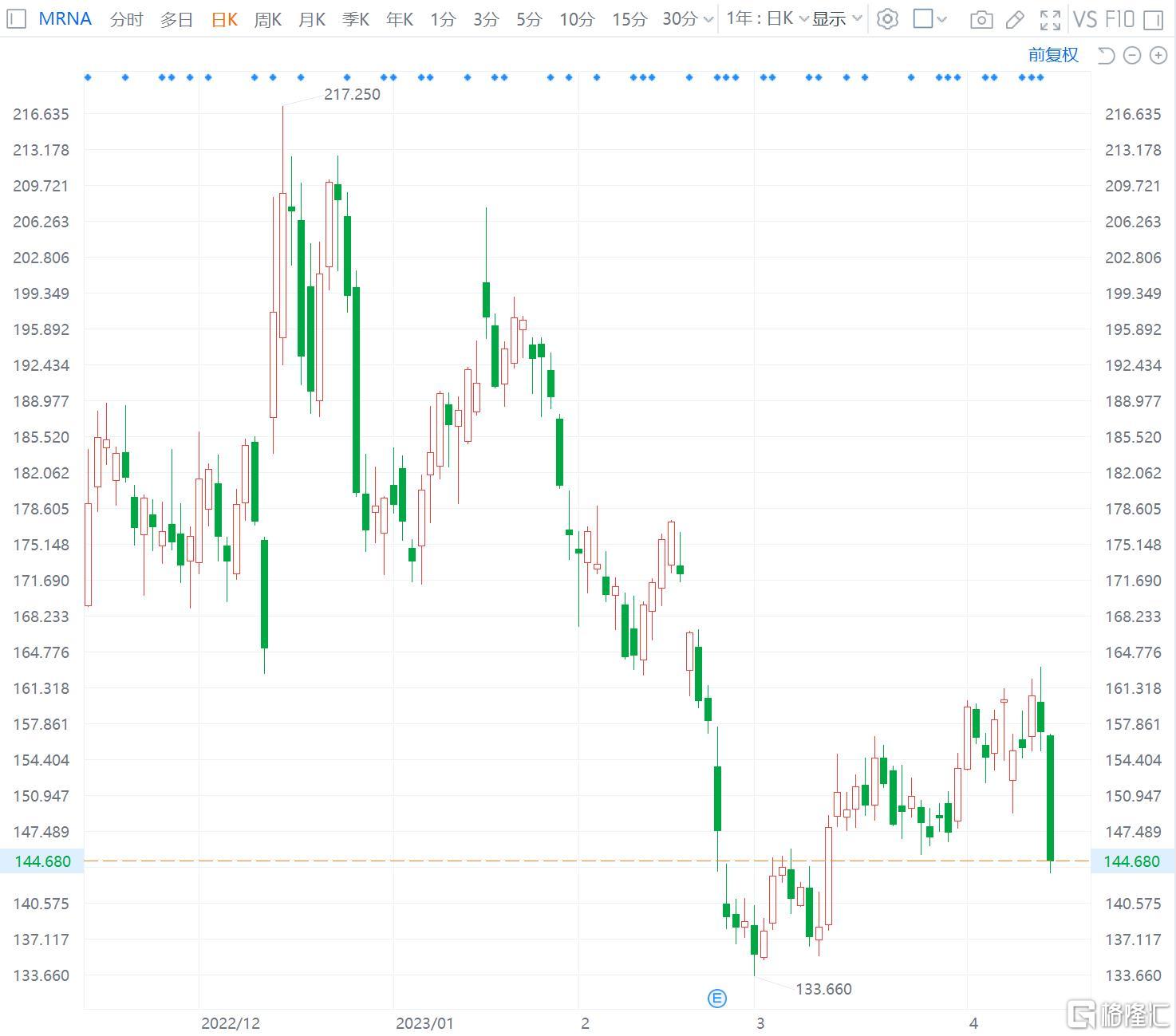The width and height of the screenshot is (1176, 1036).
Task: Select the 日K daily candlestick tab
Action: [x=224, y=19]
